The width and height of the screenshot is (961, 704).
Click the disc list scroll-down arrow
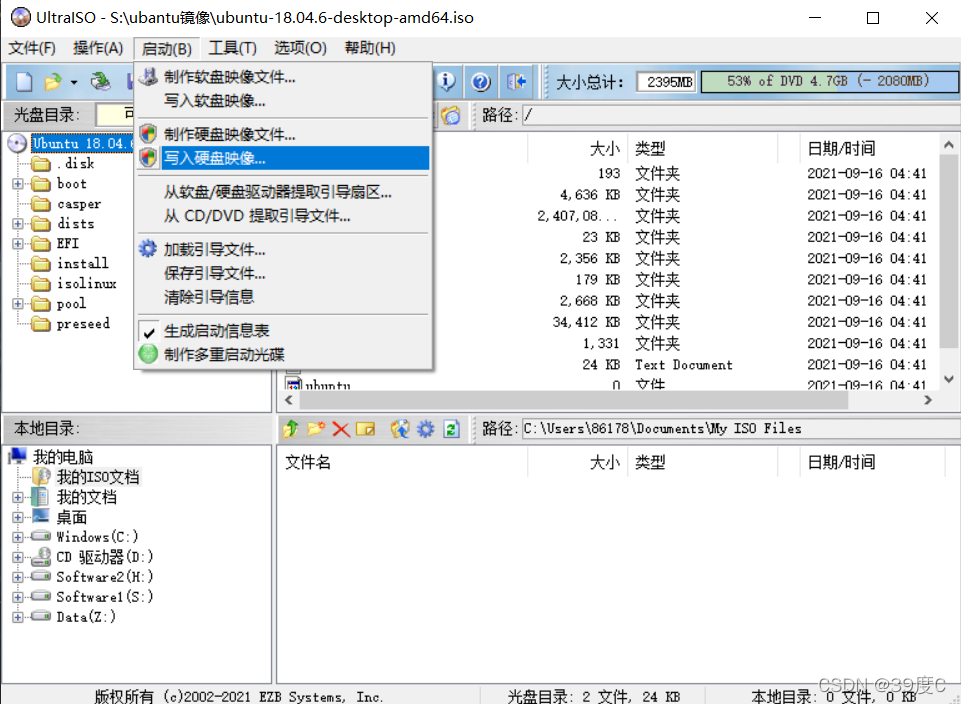tap(948, 379)
